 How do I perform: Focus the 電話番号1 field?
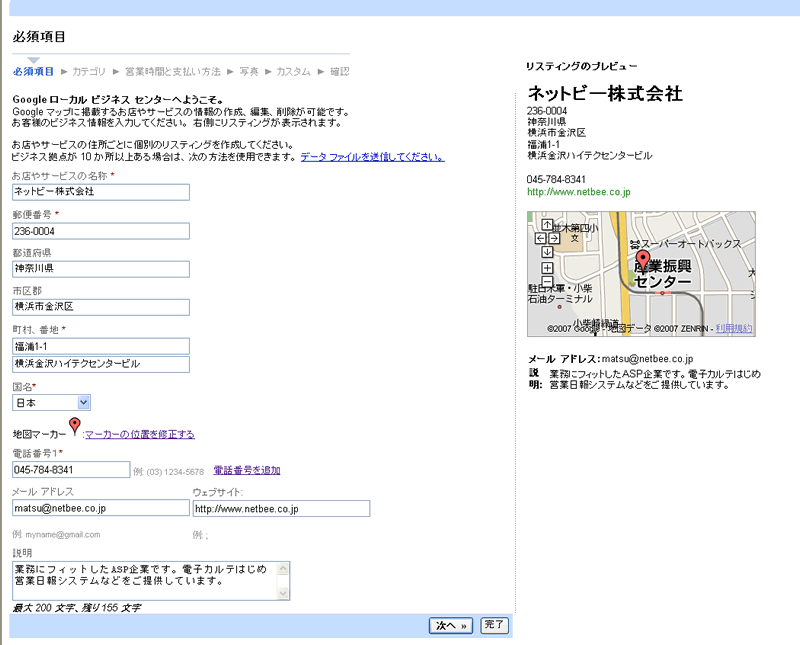pos(71,469)
